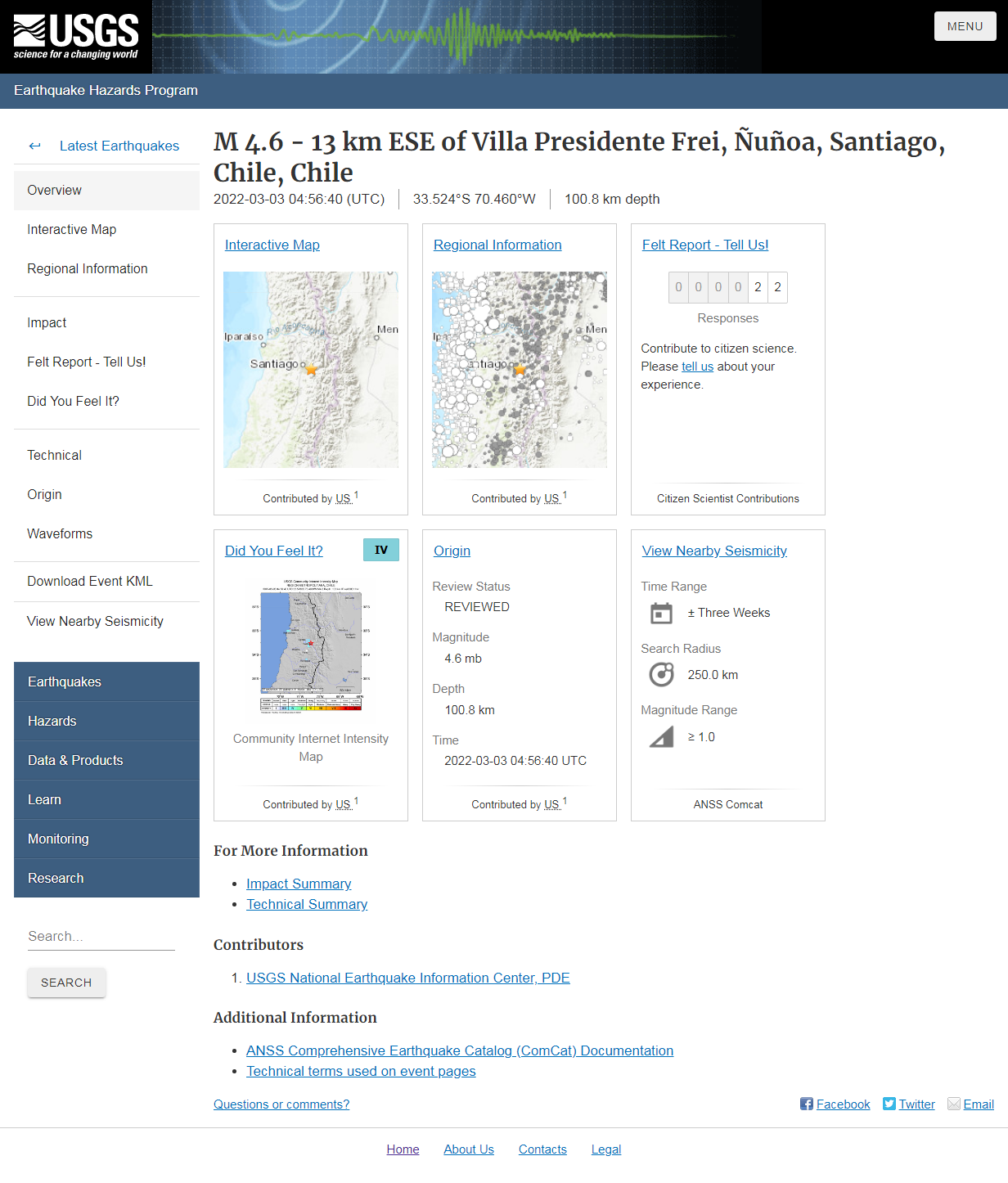Open the Data & Products navigation item
Screen dimensions: 1008x1183
click(106, 760)
